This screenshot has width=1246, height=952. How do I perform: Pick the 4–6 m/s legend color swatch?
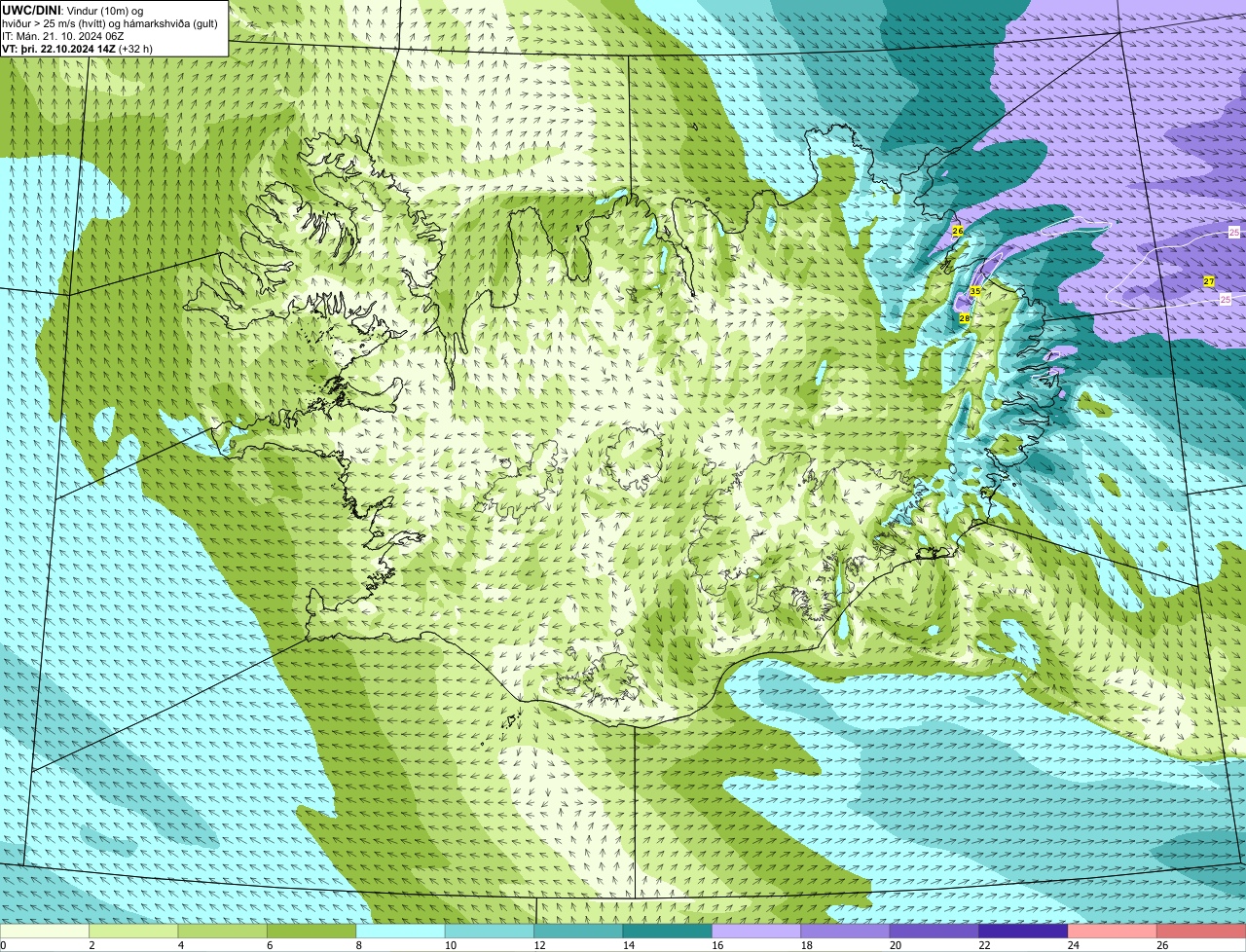(x=223, y=931)
